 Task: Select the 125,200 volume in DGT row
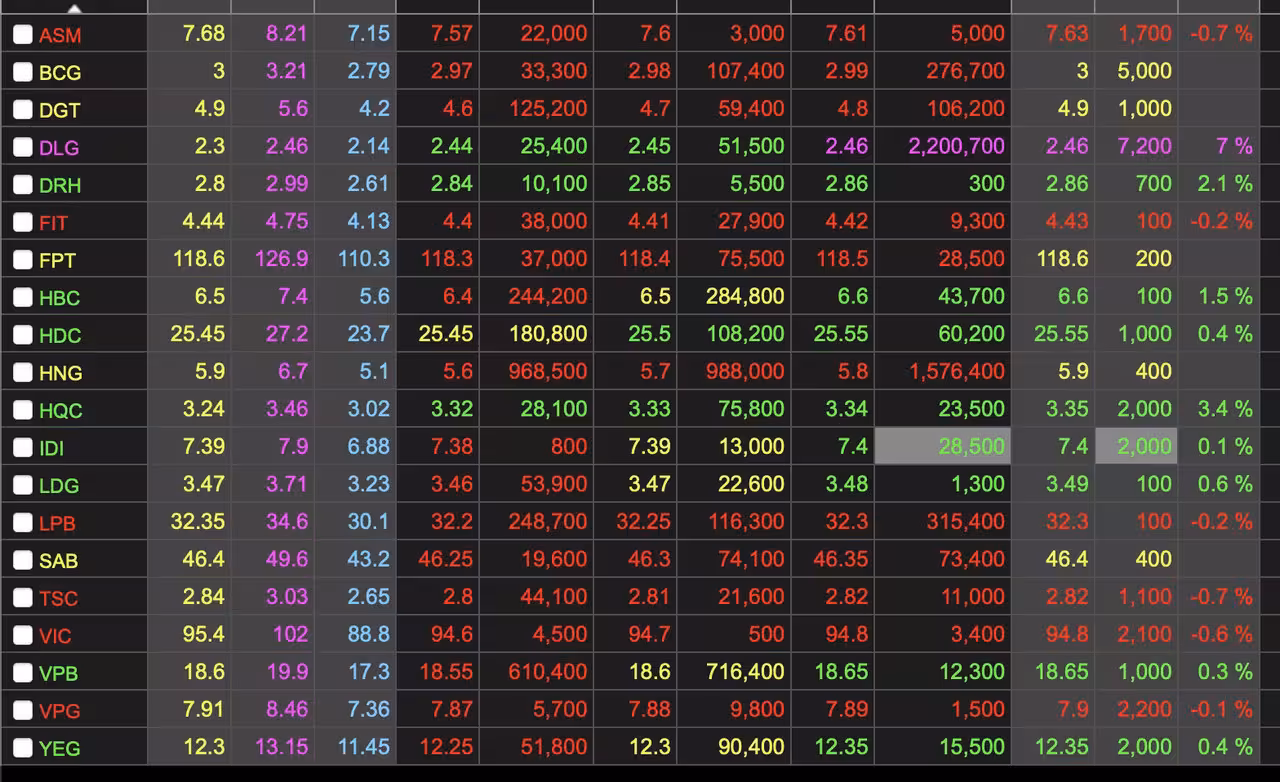(547, 108)
